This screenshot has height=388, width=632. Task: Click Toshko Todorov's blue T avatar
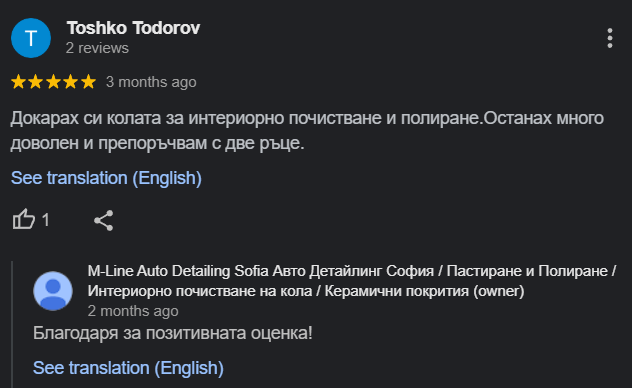click(x=31, y=38)
